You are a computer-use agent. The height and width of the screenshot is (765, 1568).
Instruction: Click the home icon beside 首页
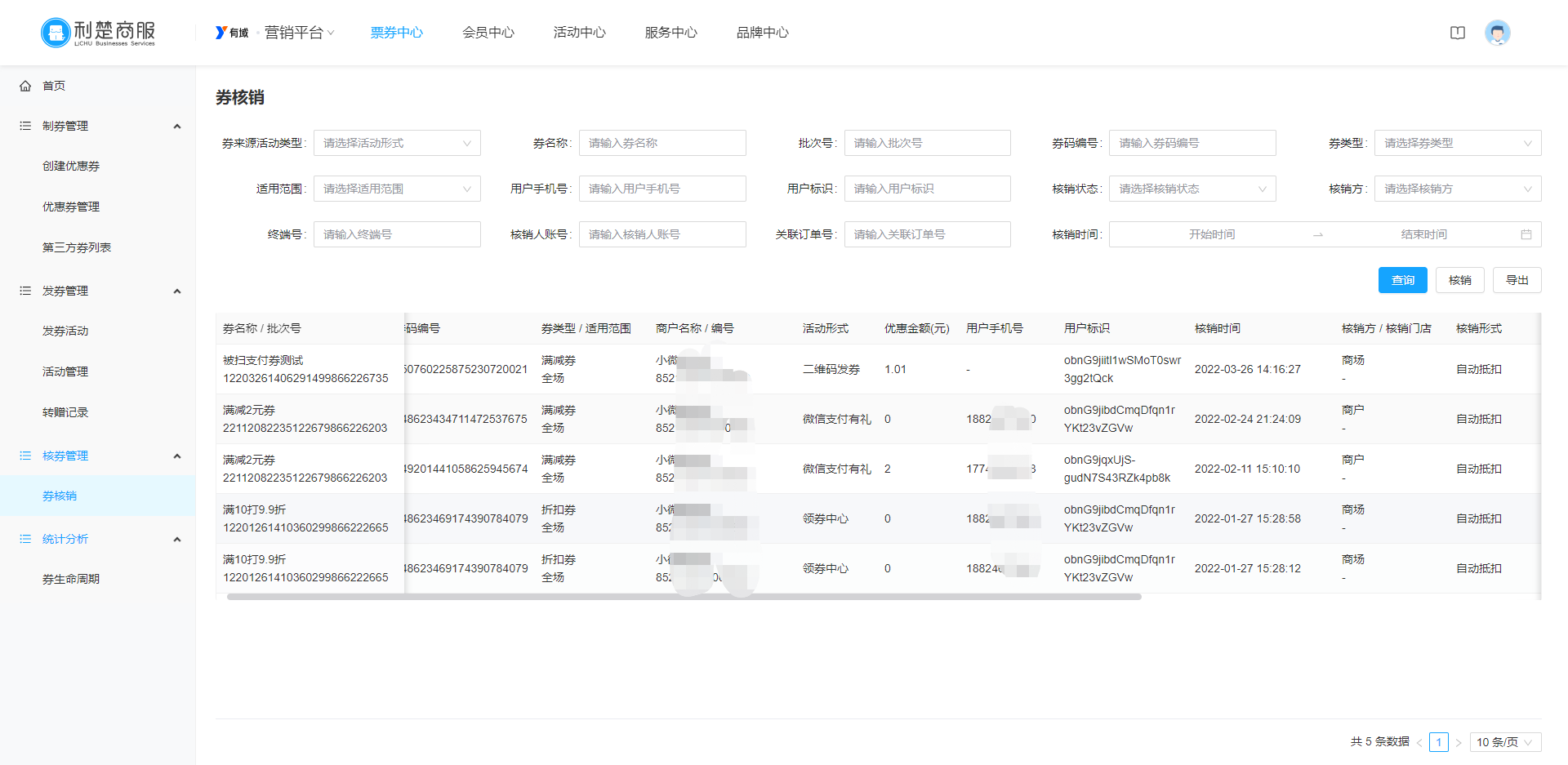25,86
